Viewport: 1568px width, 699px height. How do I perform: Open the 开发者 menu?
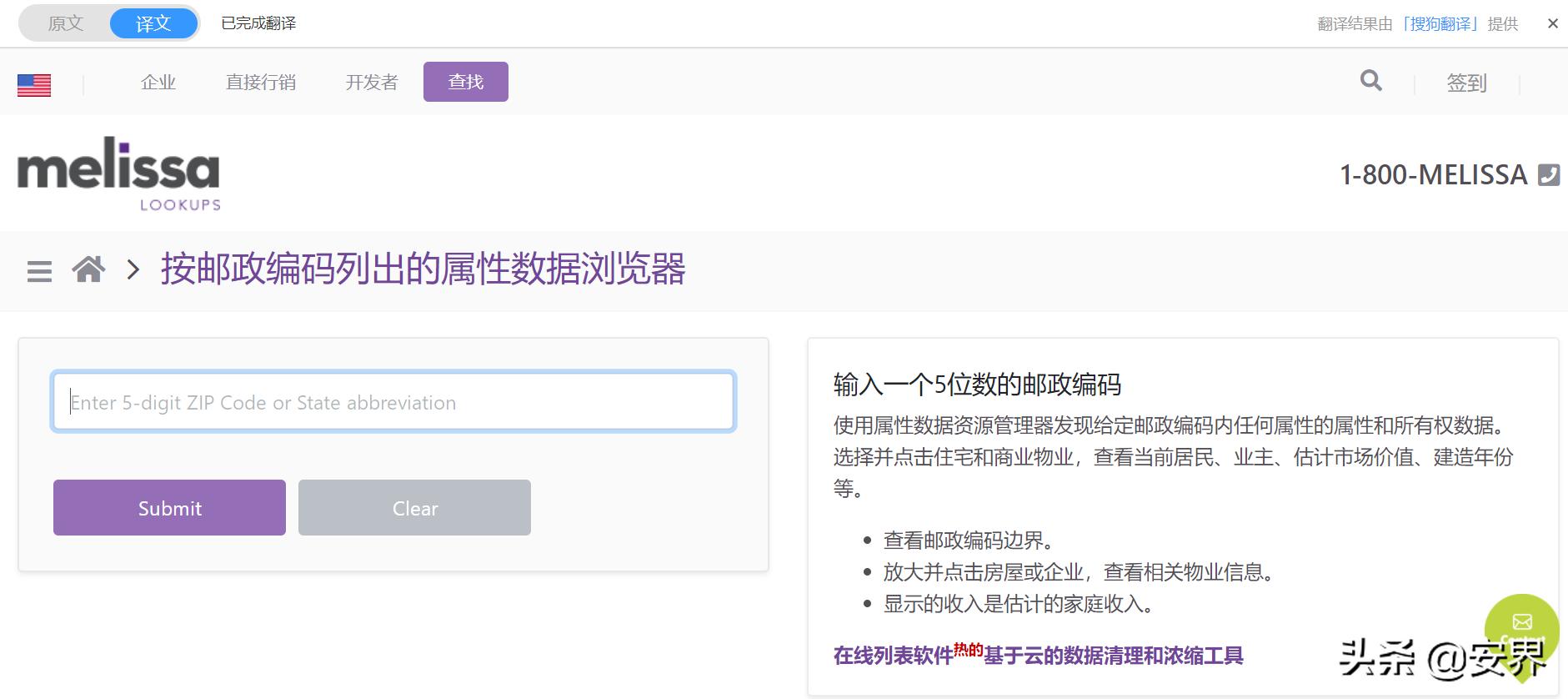coord(372,82)
